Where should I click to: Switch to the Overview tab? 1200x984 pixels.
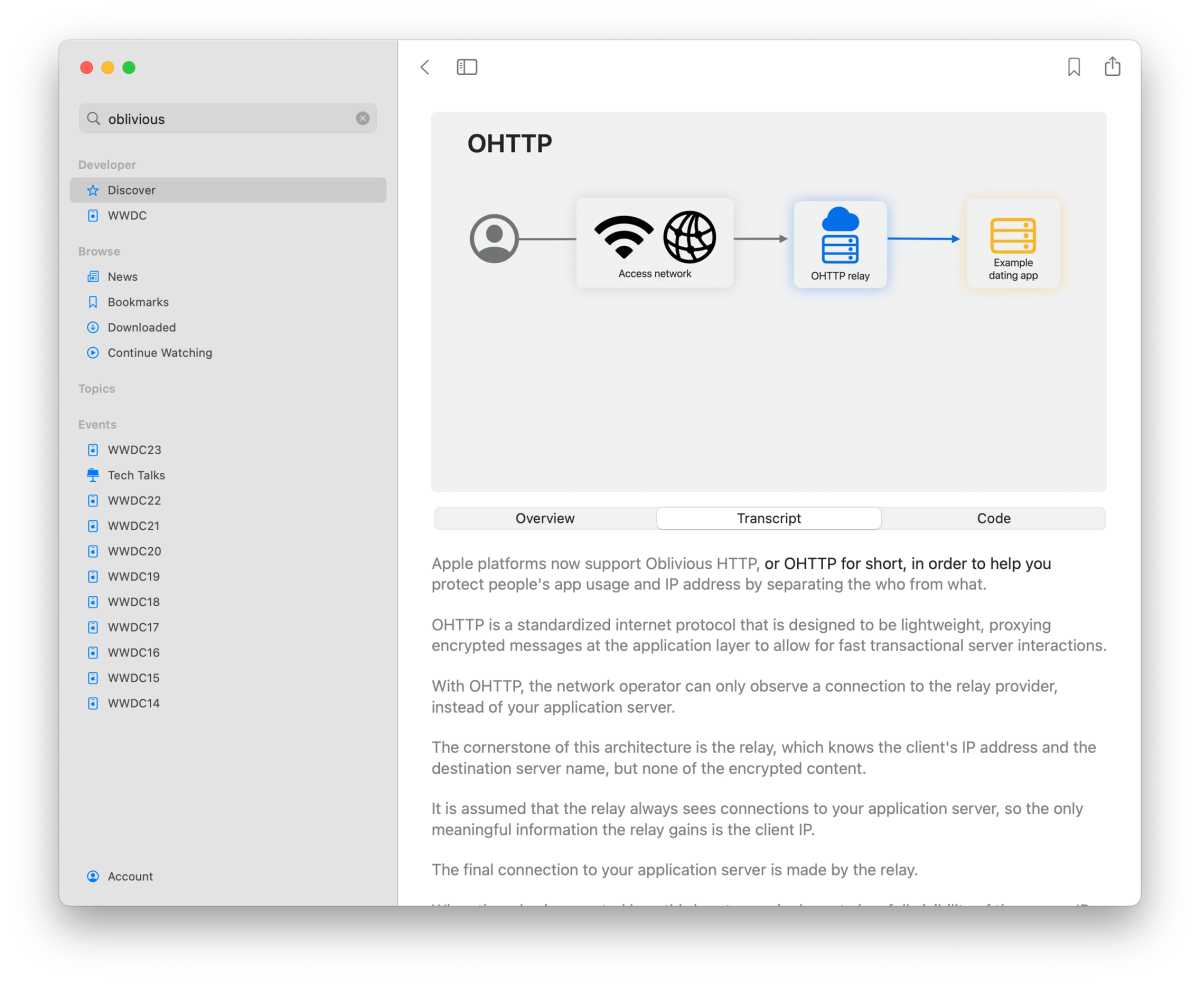click(x=545, y=518)
